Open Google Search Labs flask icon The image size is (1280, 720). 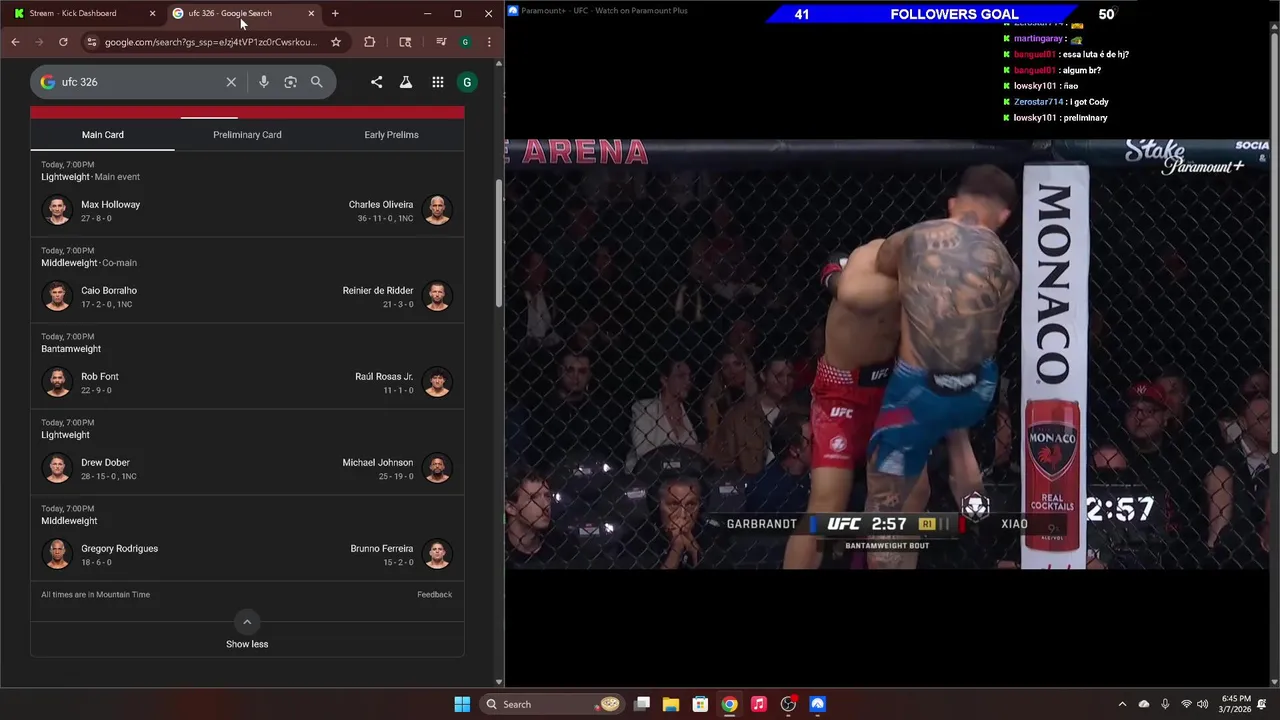406,82
